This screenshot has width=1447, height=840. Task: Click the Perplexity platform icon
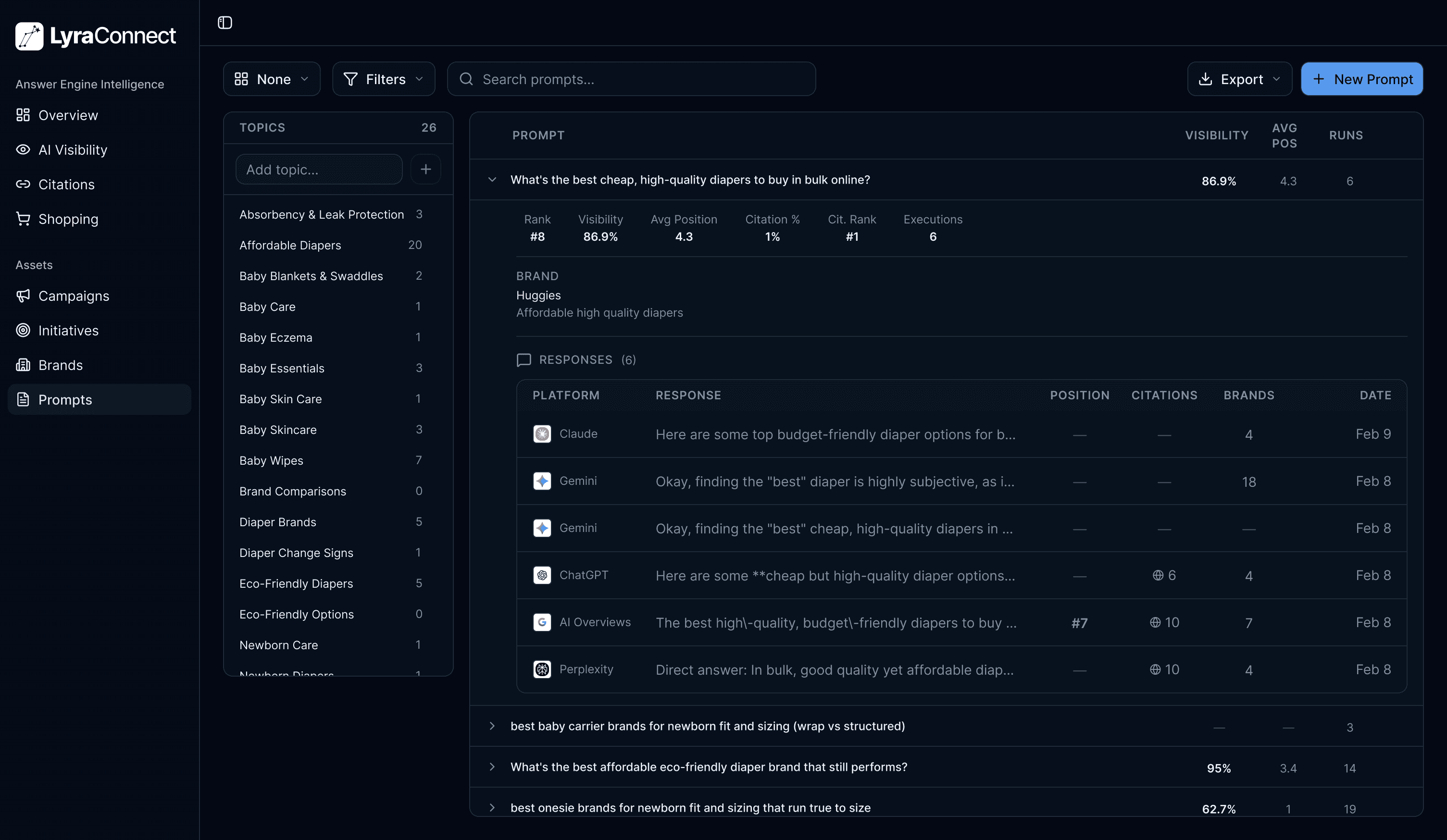[x=542, y=669]
